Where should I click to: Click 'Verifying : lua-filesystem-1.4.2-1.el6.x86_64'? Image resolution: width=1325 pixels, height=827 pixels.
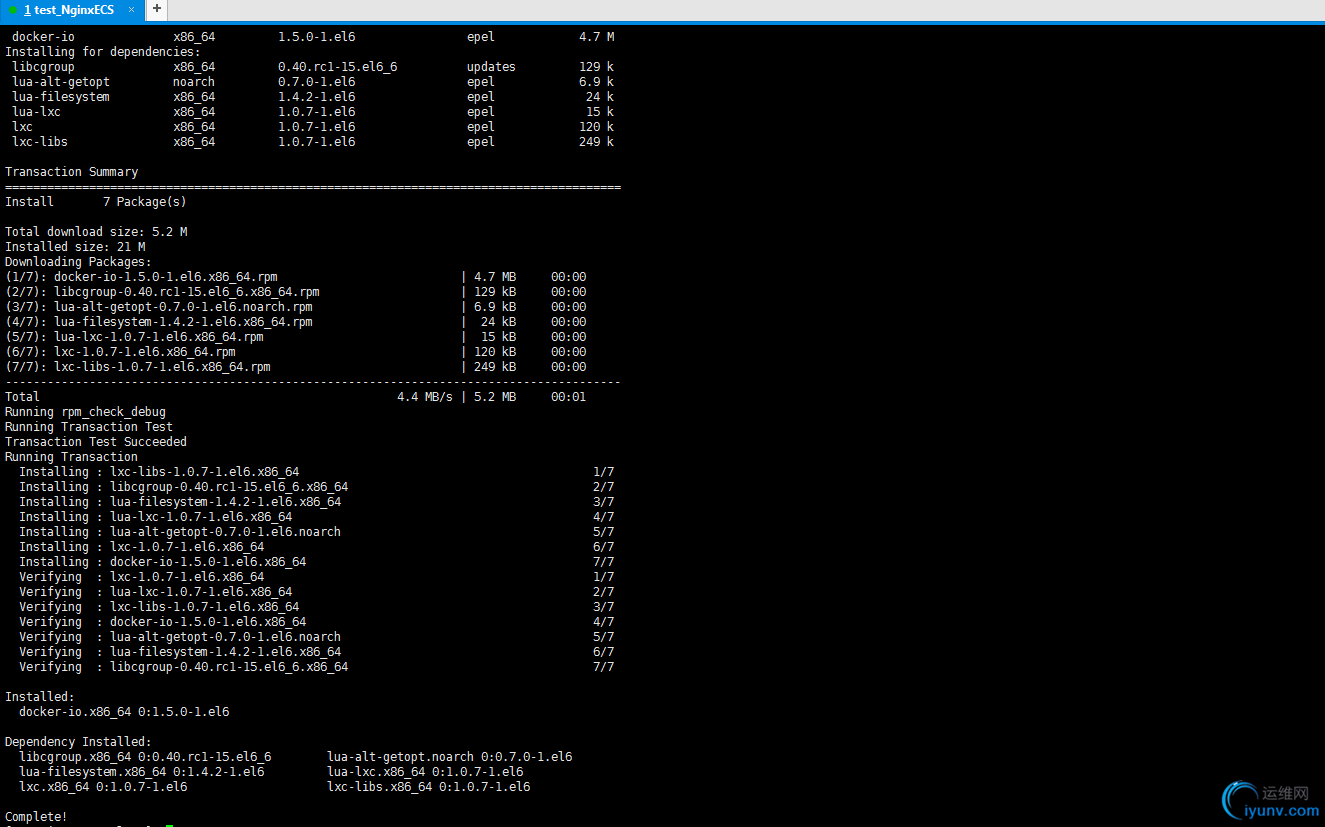(180, 652)
